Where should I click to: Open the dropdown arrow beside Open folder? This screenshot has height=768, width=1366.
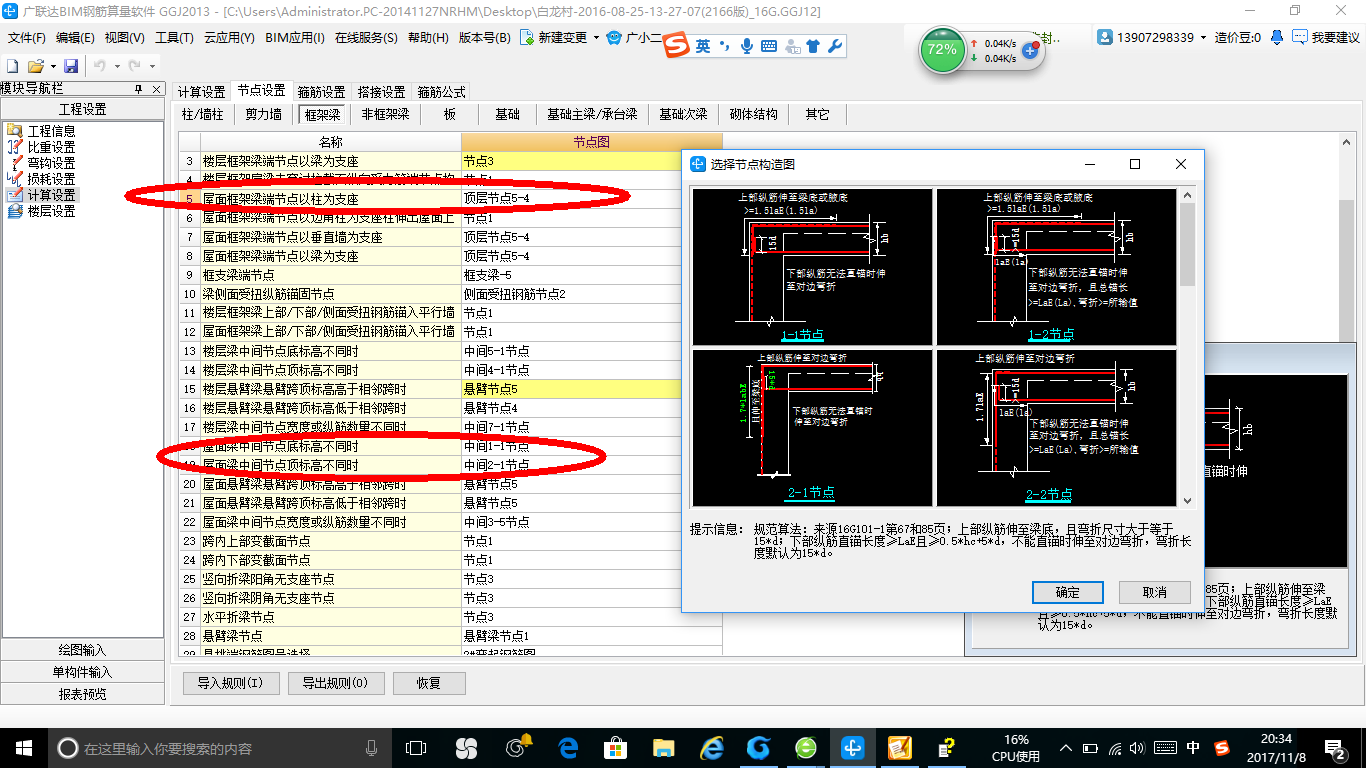tap(51, 66)
